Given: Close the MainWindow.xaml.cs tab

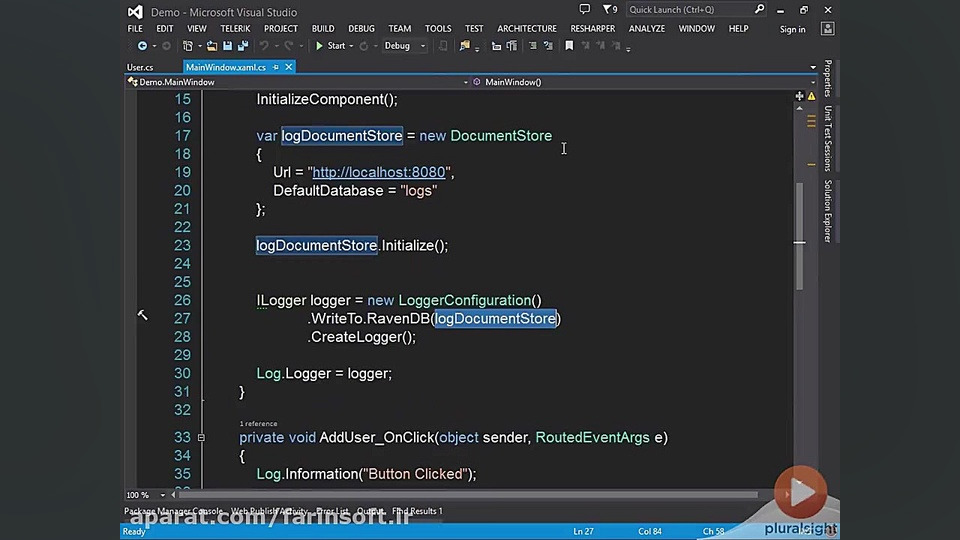Looking at the screenshot, I should 288,67.
